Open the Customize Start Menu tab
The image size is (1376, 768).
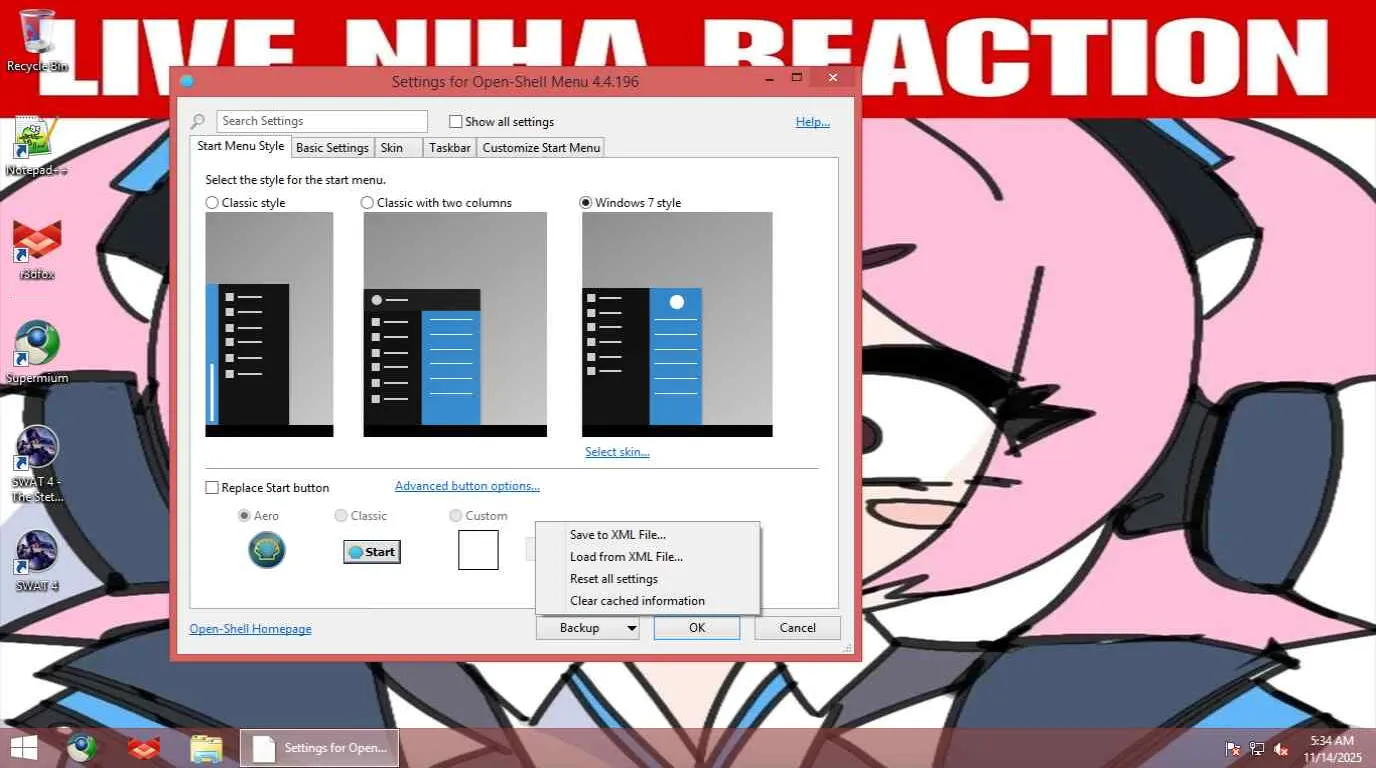tap(542, 148)
